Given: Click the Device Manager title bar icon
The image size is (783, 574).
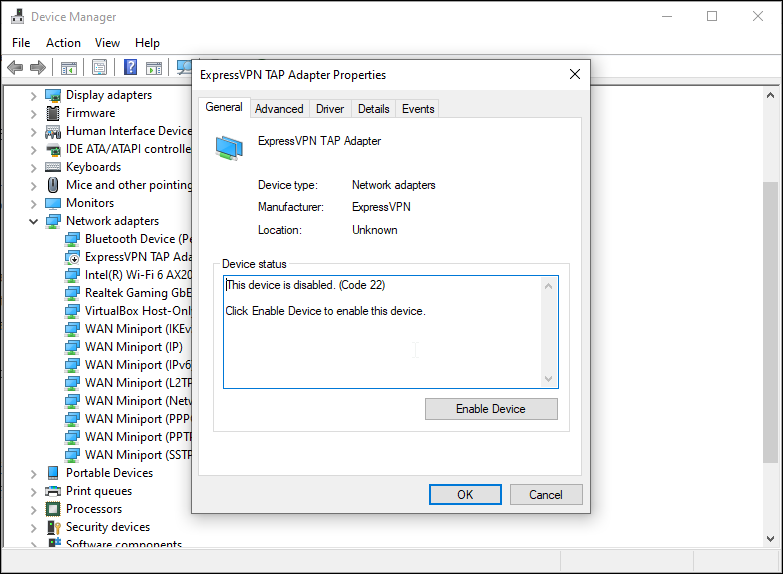Looking at the screenshot, I should coord(17,16).
